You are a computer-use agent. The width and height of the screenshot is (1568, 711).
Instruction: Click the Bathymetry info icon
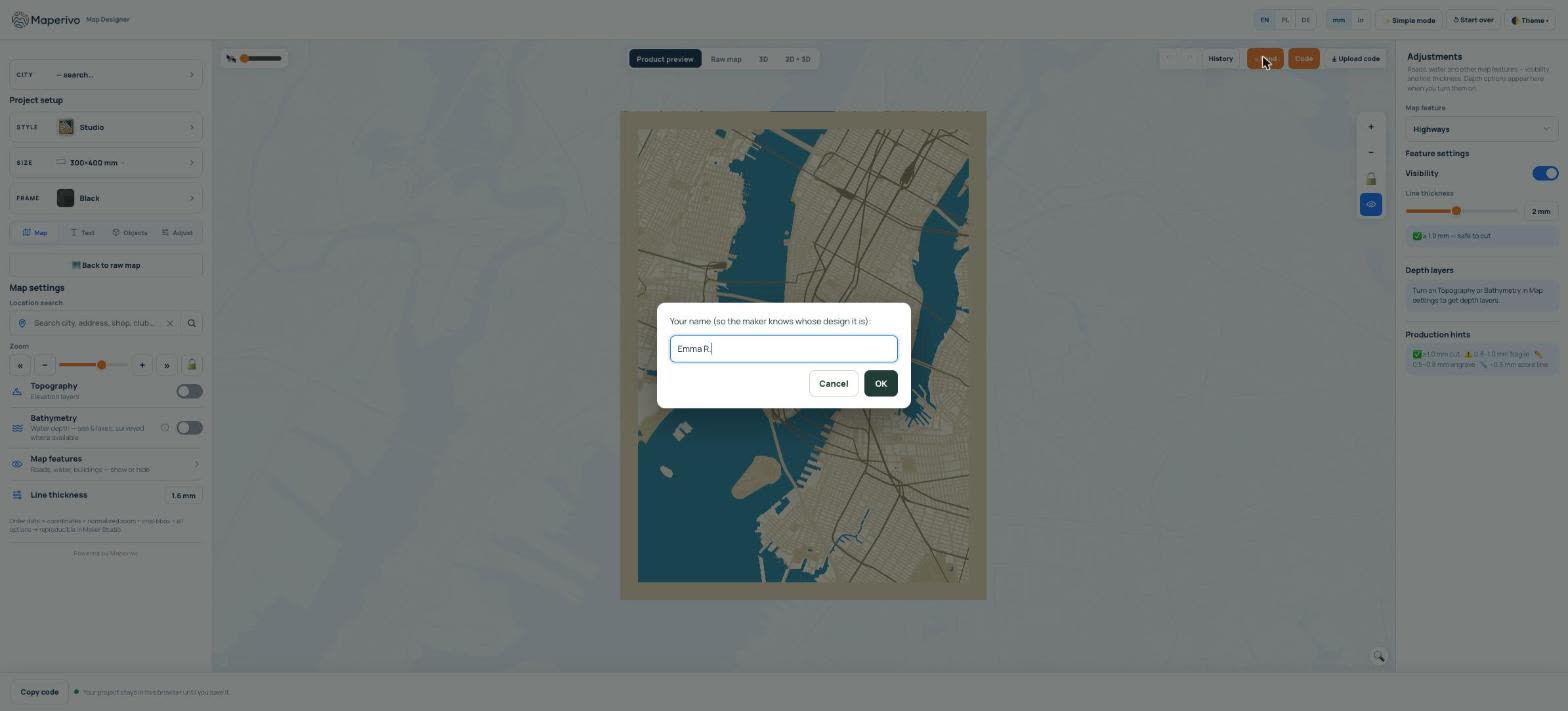(165, 428)
